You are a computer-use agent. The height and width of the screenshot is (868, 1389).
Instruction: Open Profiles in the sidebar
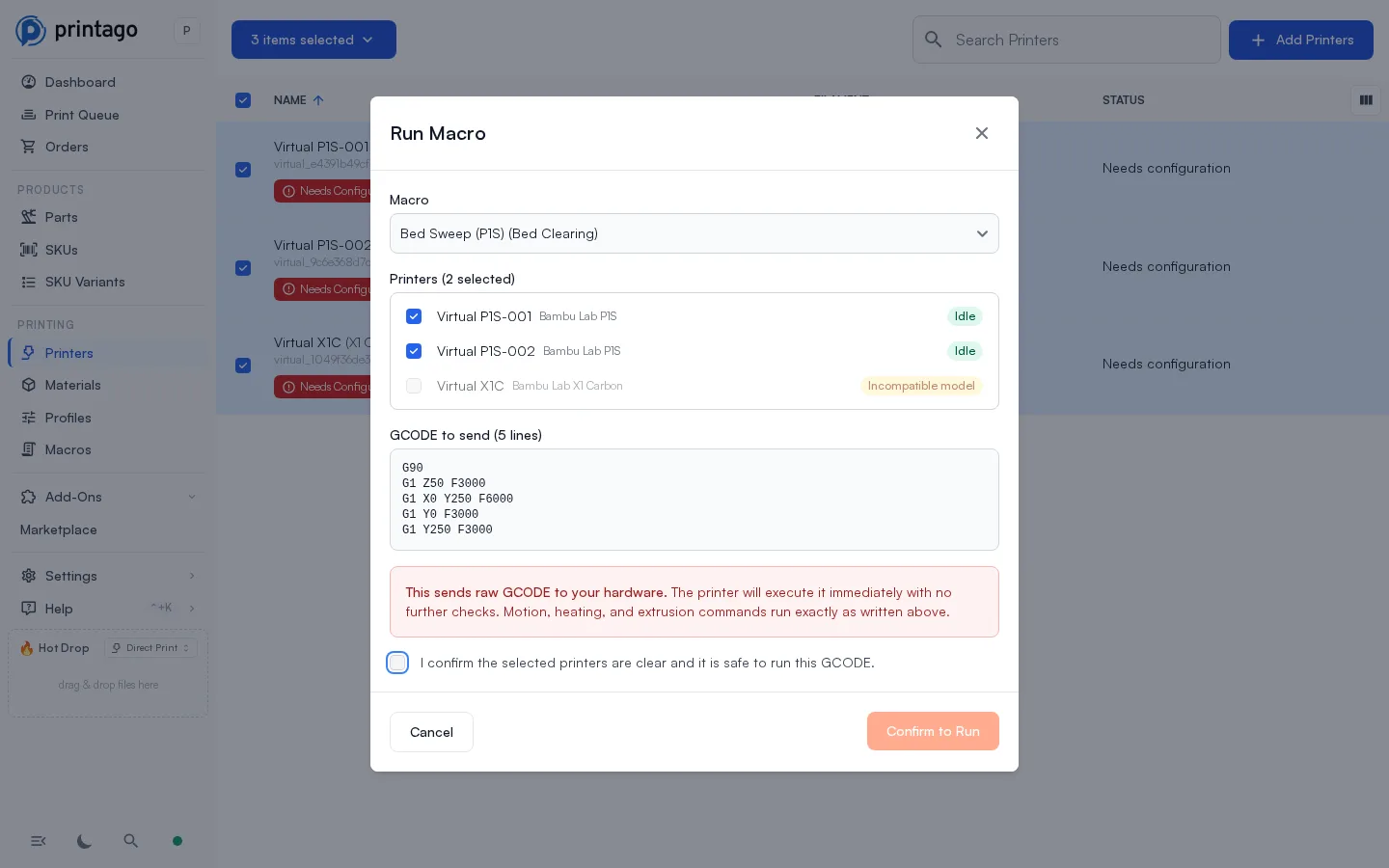point(68,418)
